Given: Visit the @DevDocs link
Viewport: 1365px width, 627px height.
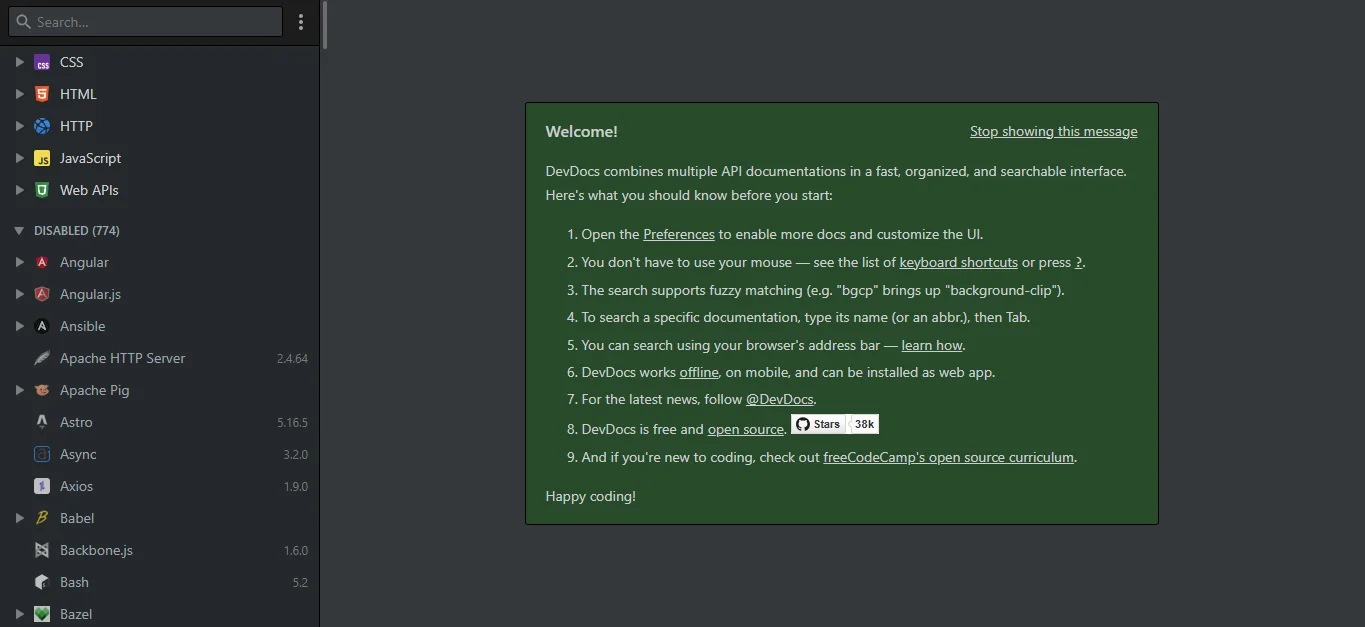Looking at the screenshot, I should [x=779, y=399].
